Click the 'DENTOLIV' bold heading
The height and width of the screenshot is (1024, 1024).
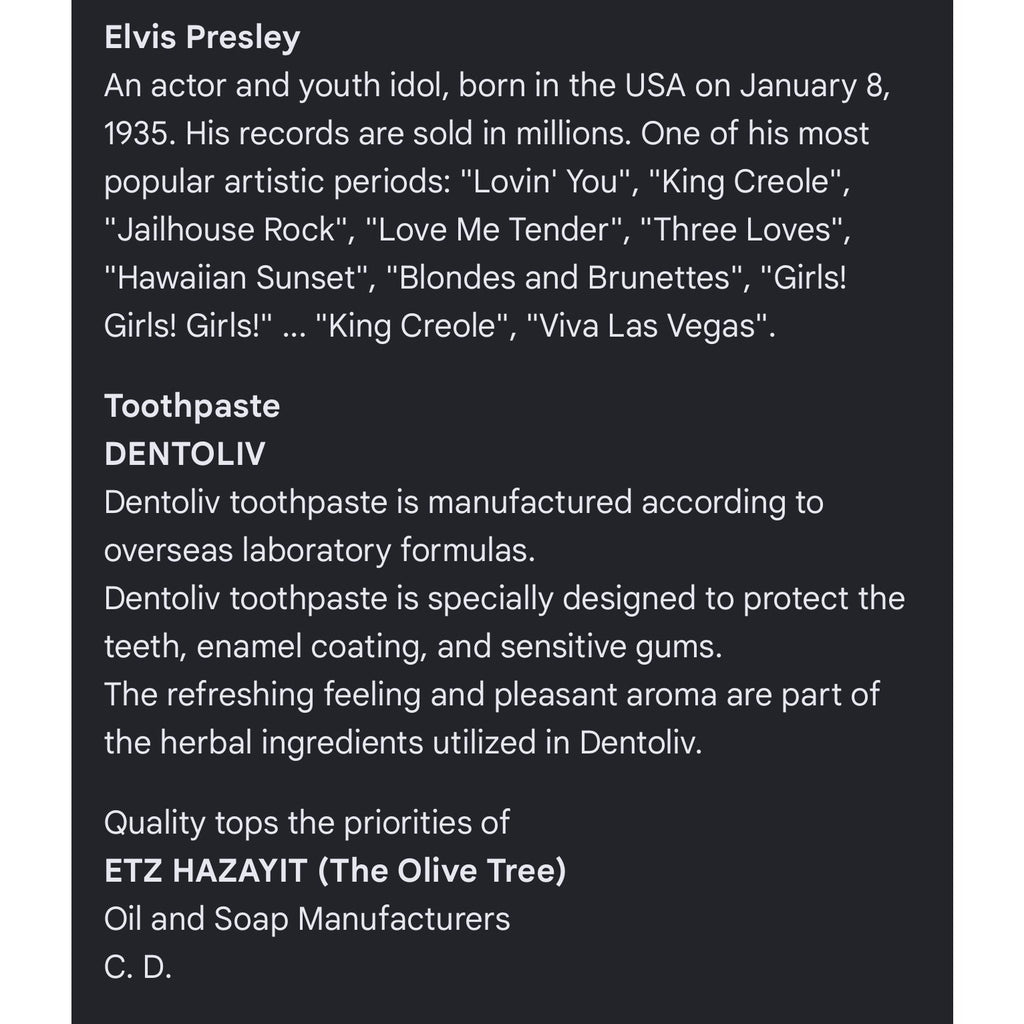point(185,454)
